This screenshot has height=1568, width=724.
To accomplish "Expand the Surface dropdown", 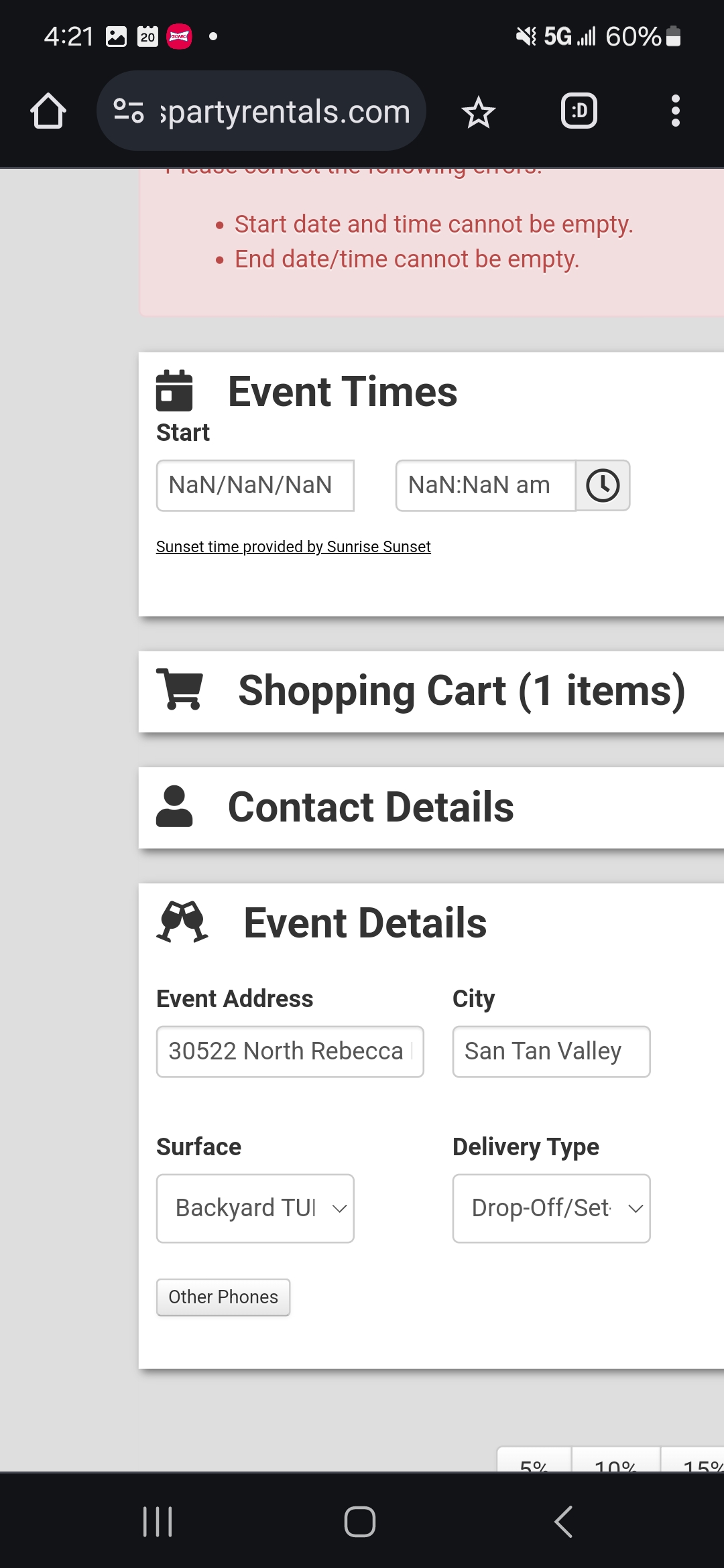I will click(255, 1208).
